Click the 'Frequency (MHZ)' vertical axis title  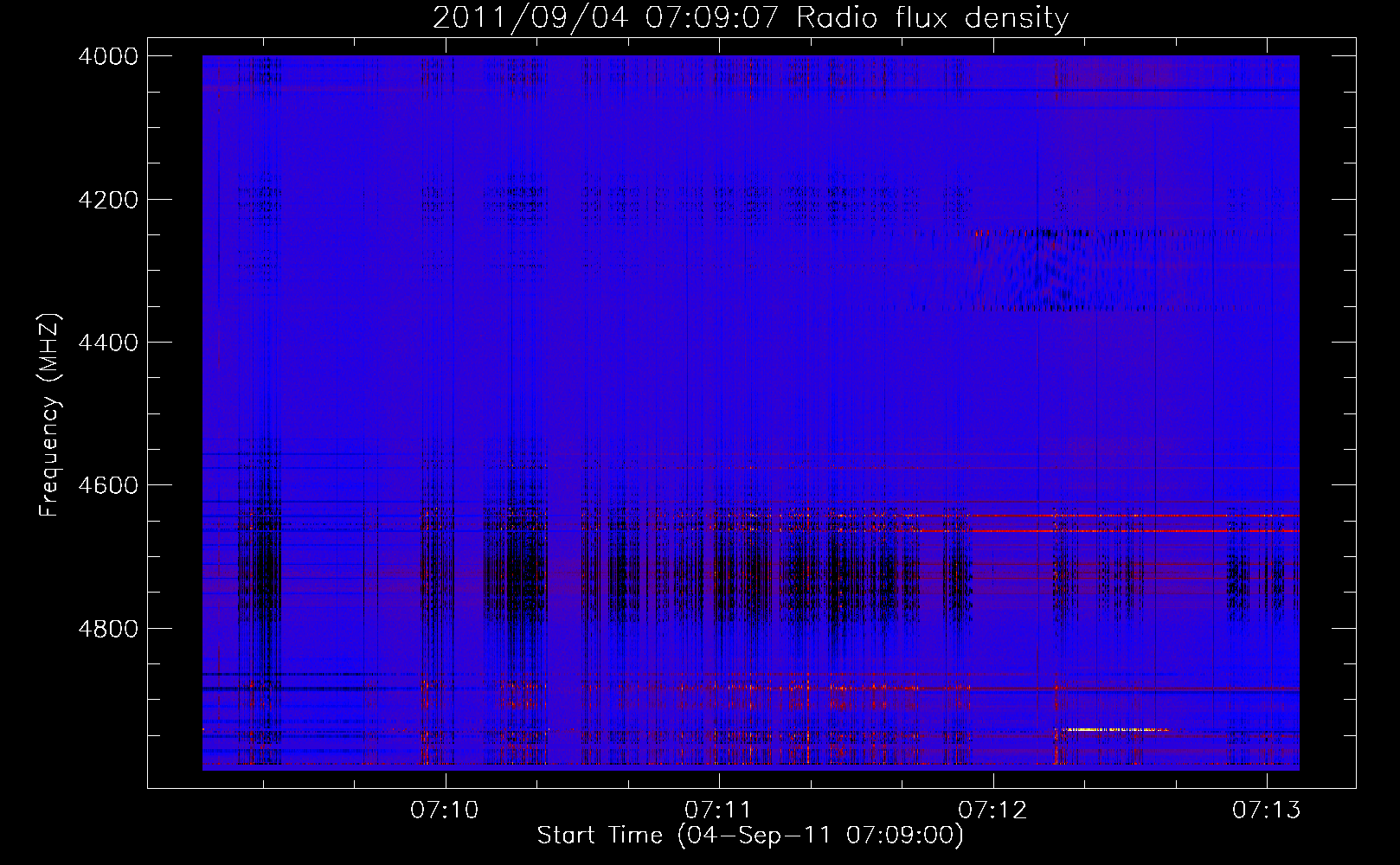[x=50, y=415]
